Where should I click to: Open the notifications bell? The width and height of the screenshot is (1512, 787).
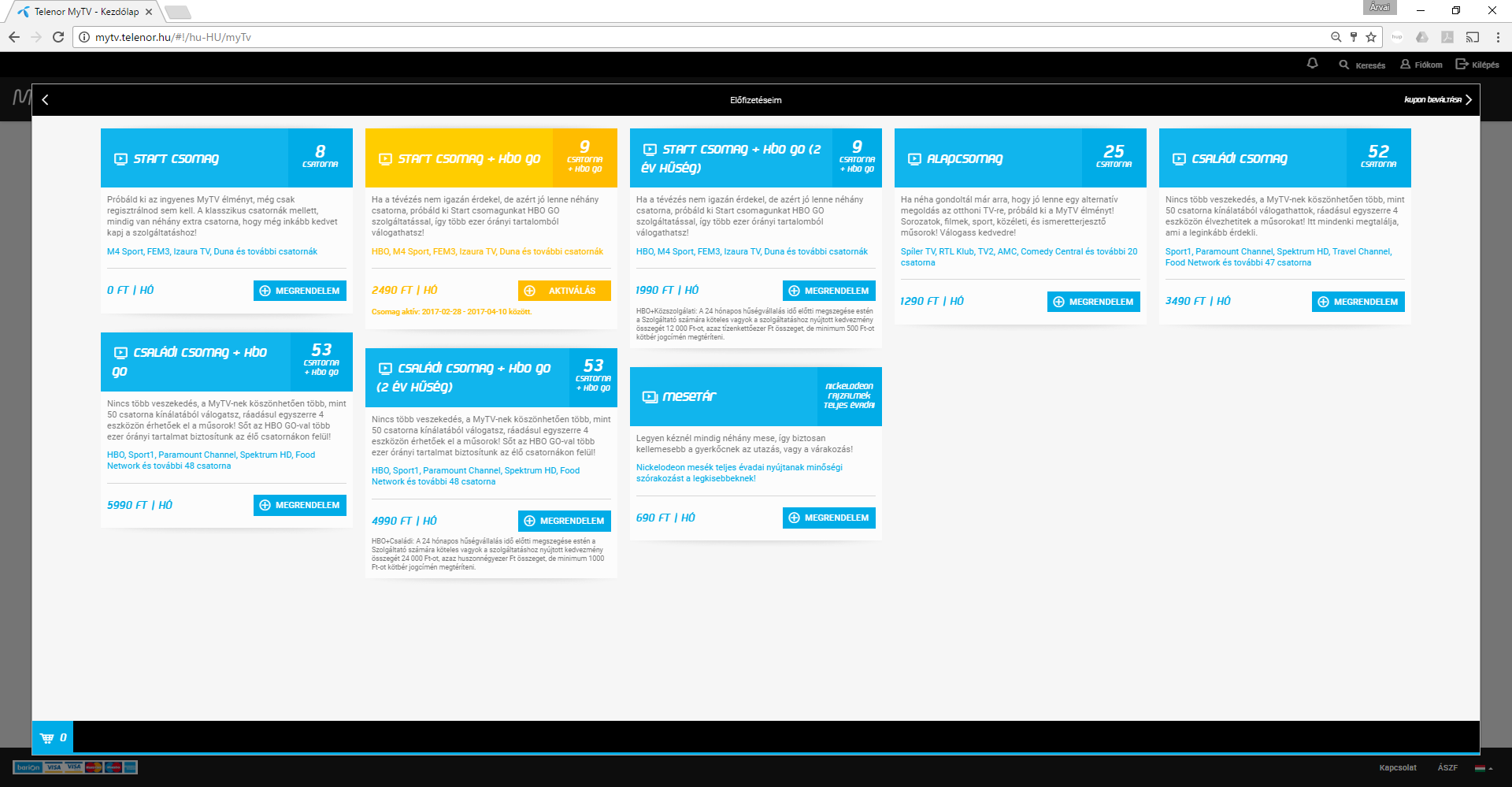[x=1313, y=64]
